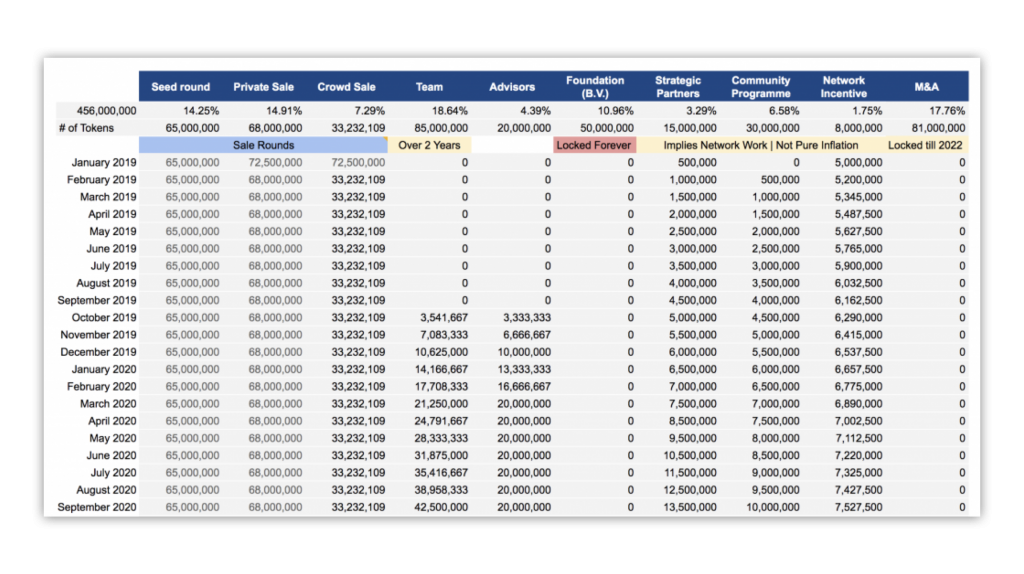
Task: Click the team value 17,708,333
Action: tap(441, 387)
